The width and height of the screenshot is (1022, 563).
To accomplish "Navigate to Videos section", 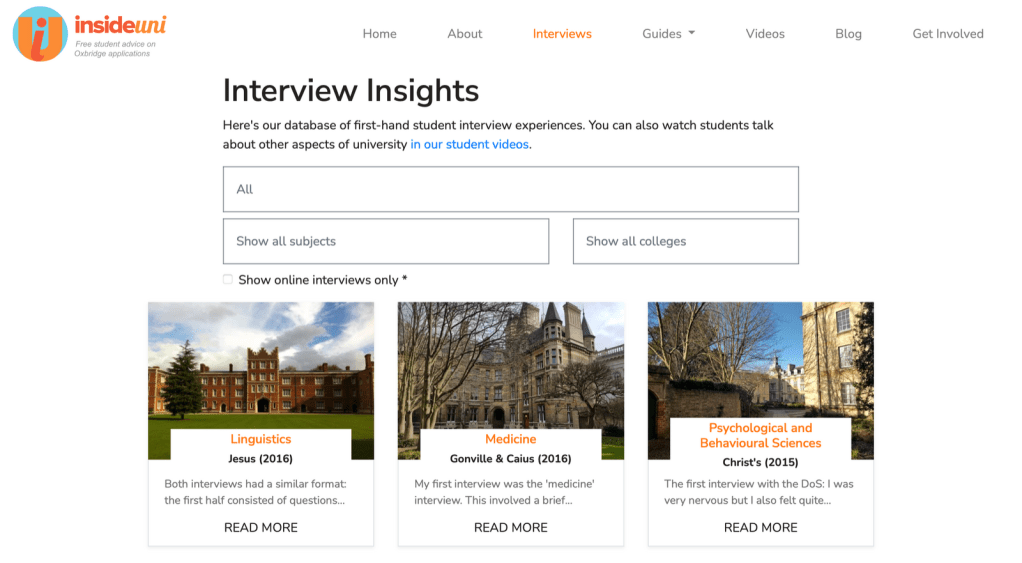I will pos(765,34).
